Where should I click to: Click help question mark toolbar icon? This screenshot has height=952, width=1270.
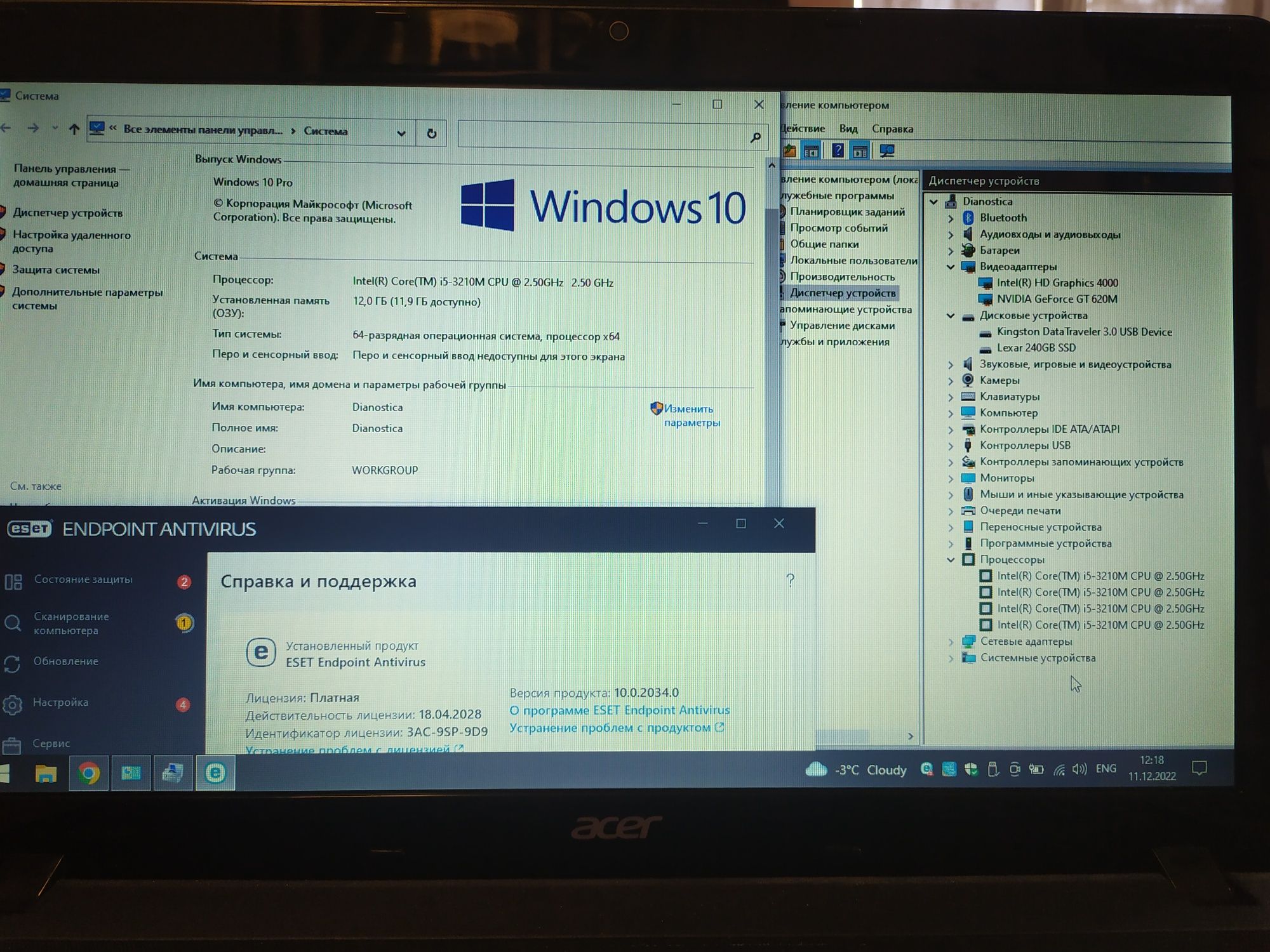(x=838, y=150)
